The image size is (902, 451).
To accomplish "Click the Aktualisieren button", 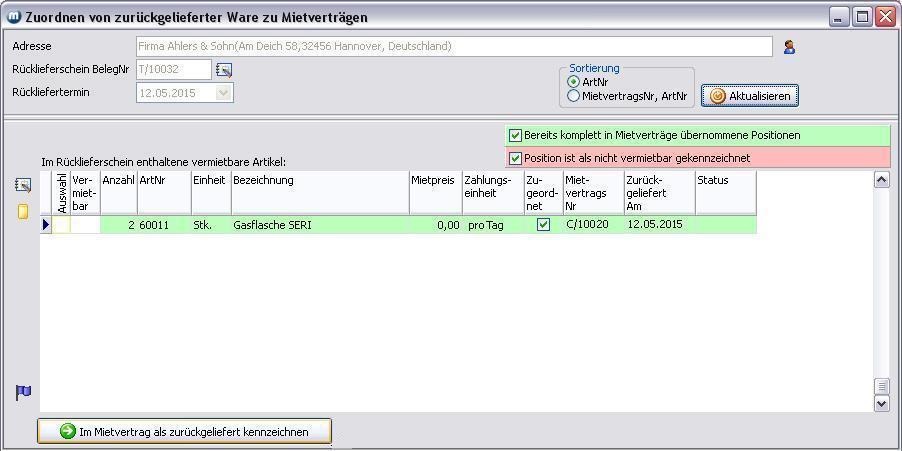I will [750, 96].
